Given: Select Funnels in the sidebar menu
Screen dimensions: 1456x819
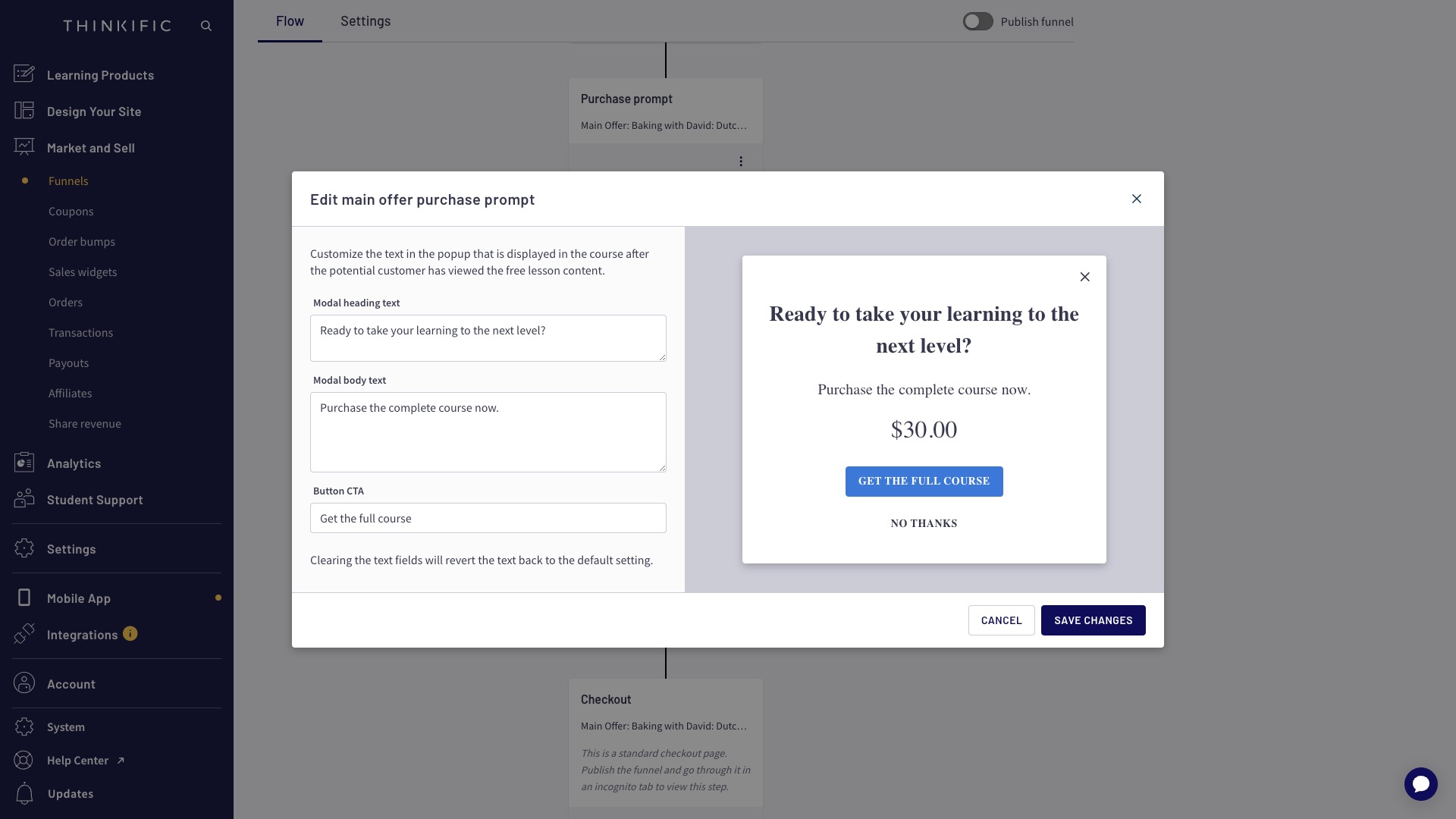Looking at the screenshot, I should 68,180.
